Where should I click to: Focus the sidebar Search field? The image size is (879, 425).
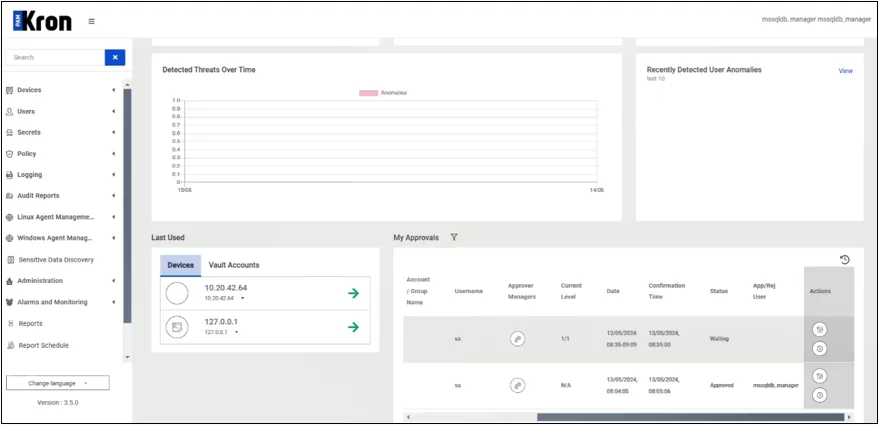[55, 57]
